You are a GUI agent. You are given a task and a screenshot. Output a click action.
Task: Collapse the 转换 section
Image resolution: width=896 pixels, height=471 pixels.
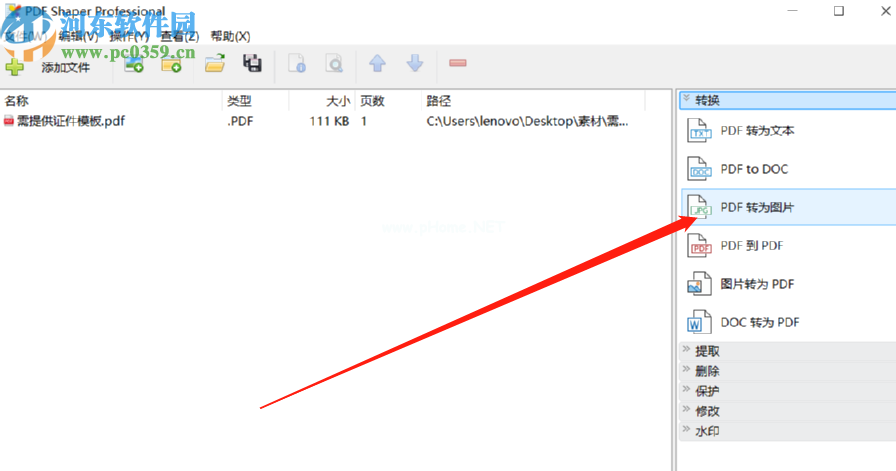(x=707, y=100)
